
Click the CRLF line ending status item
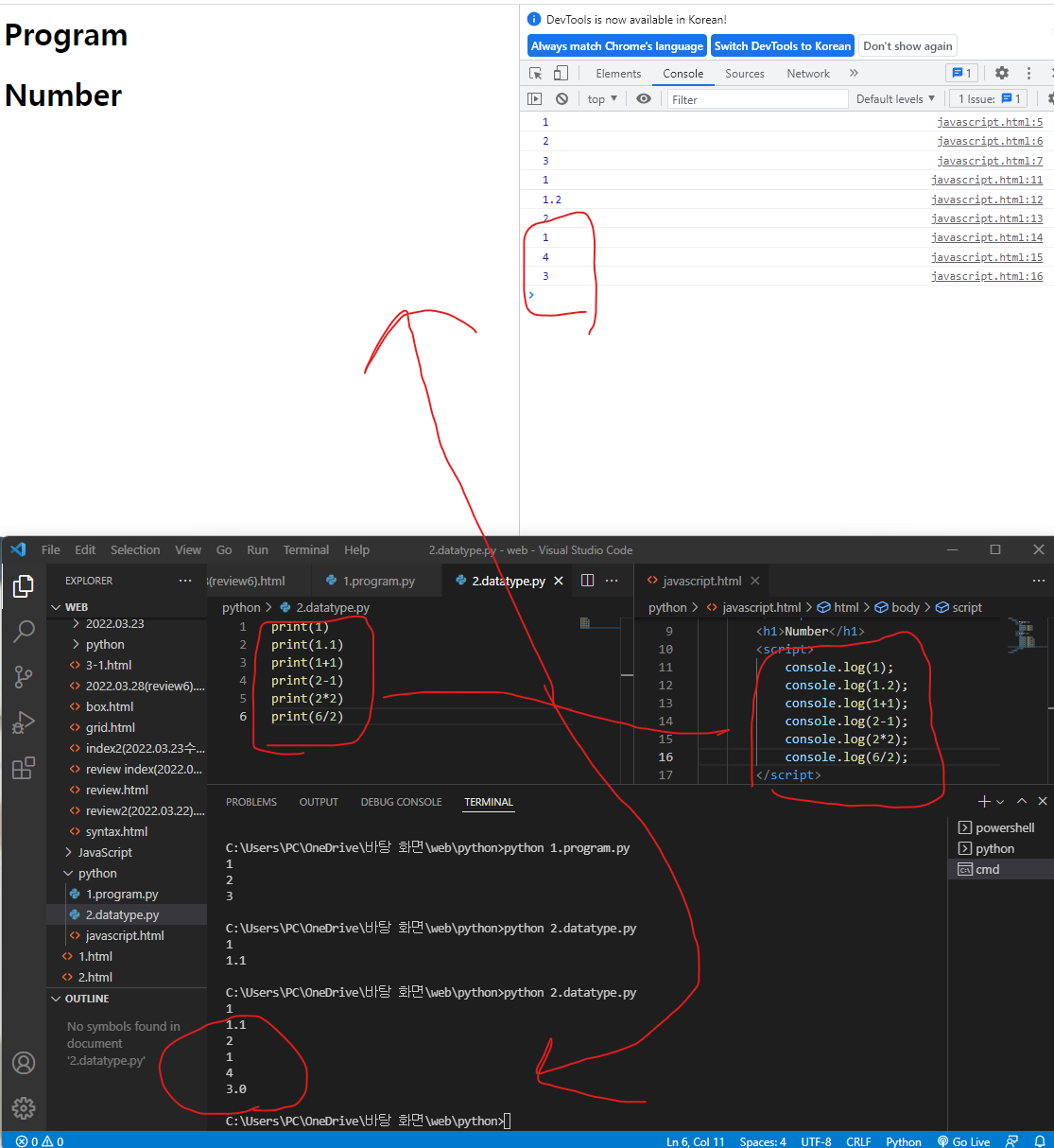coord(858,1141)
